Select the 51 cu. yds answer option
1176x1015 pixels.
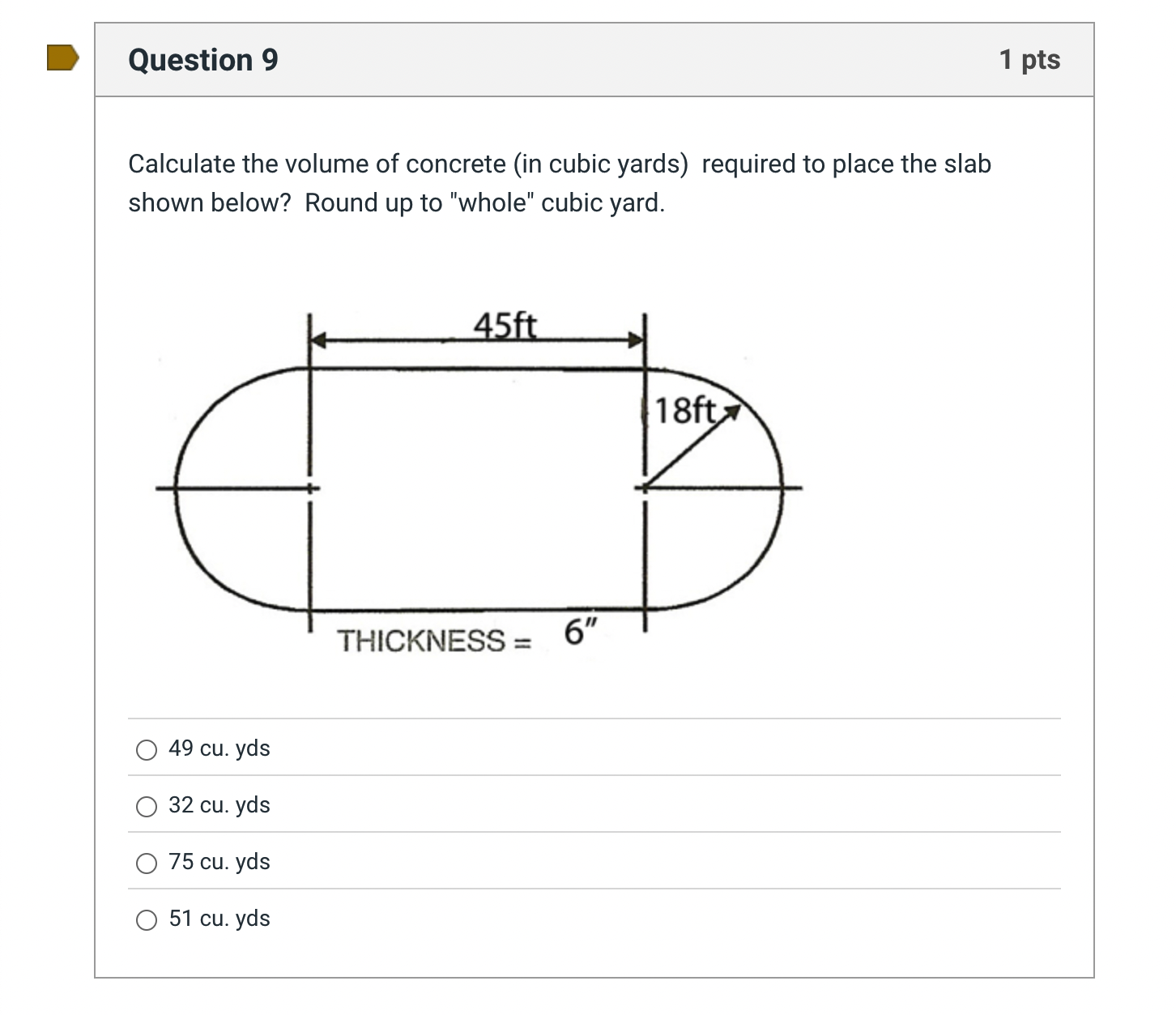pos(147,919)
